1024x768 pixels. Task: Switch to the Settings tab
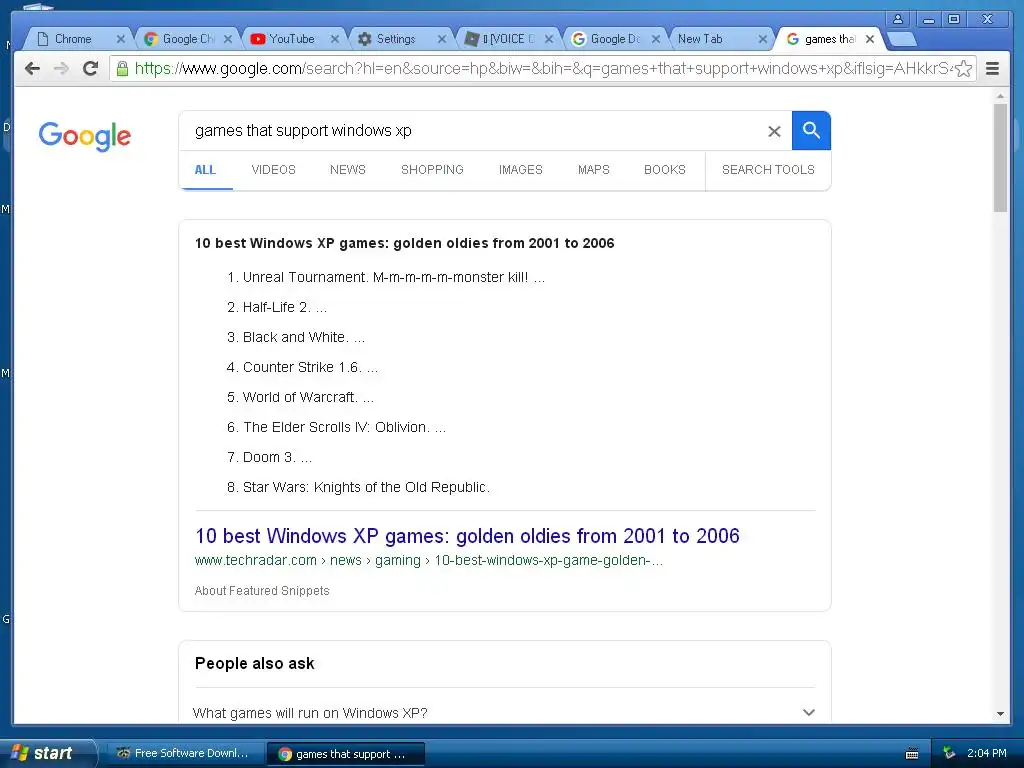395,39
